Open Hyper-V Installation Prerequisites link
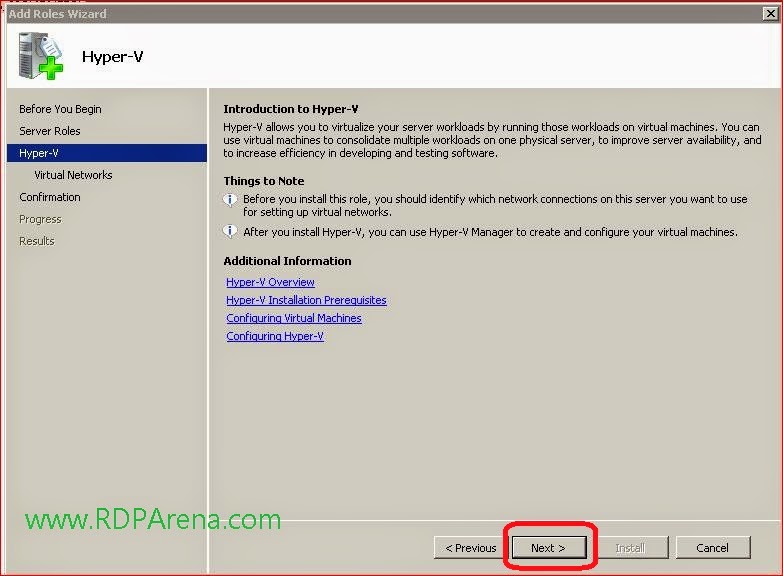Viewport: 783px width, 576px height. point(306,300)
